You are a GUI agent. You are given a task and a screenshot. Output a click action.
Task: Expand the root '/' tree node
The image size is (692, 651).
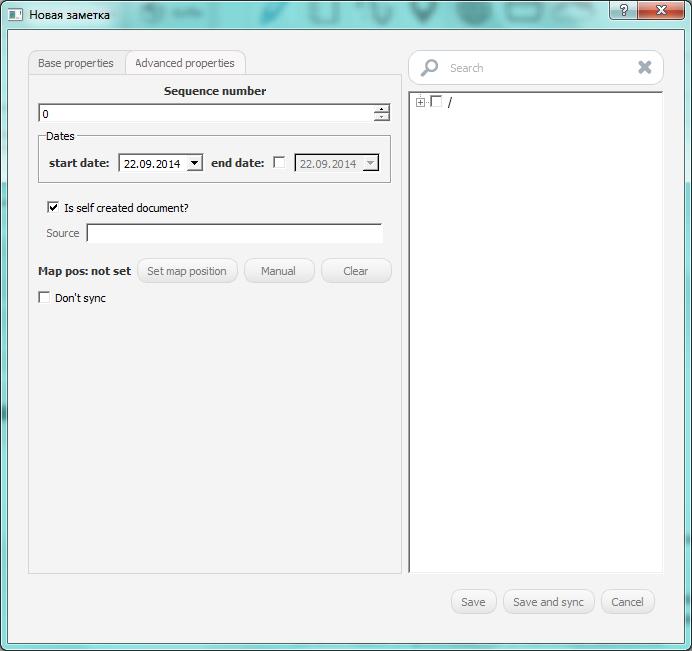pos(421,102)
